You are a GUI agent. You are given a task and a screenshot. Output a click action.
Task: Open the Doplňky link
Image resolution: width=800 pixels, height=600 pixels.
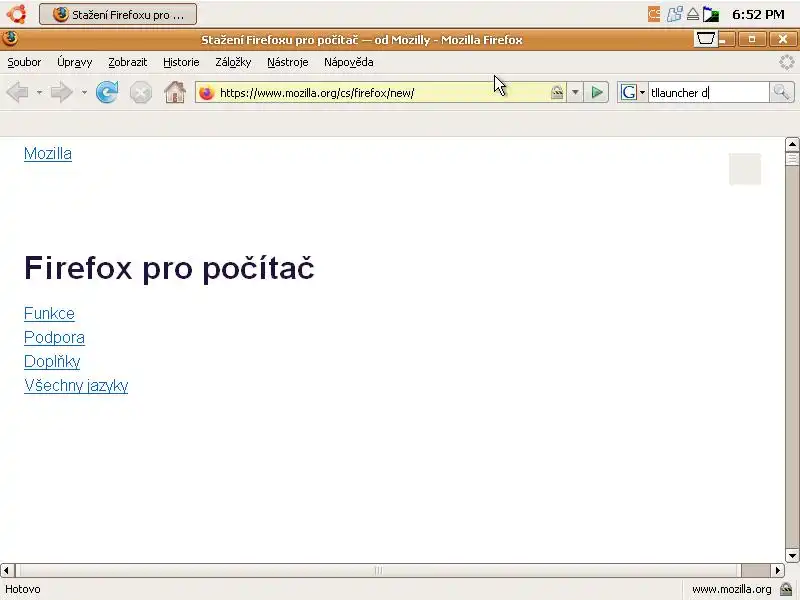[x=52, y=361]
